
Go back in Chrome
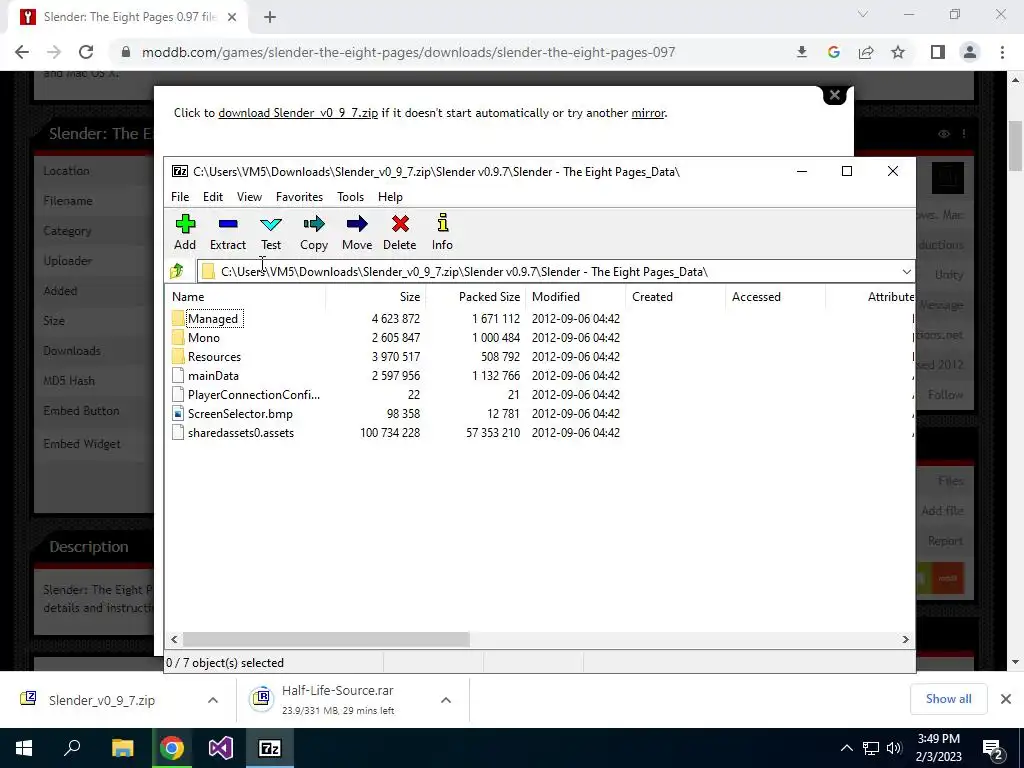point(22,52)
